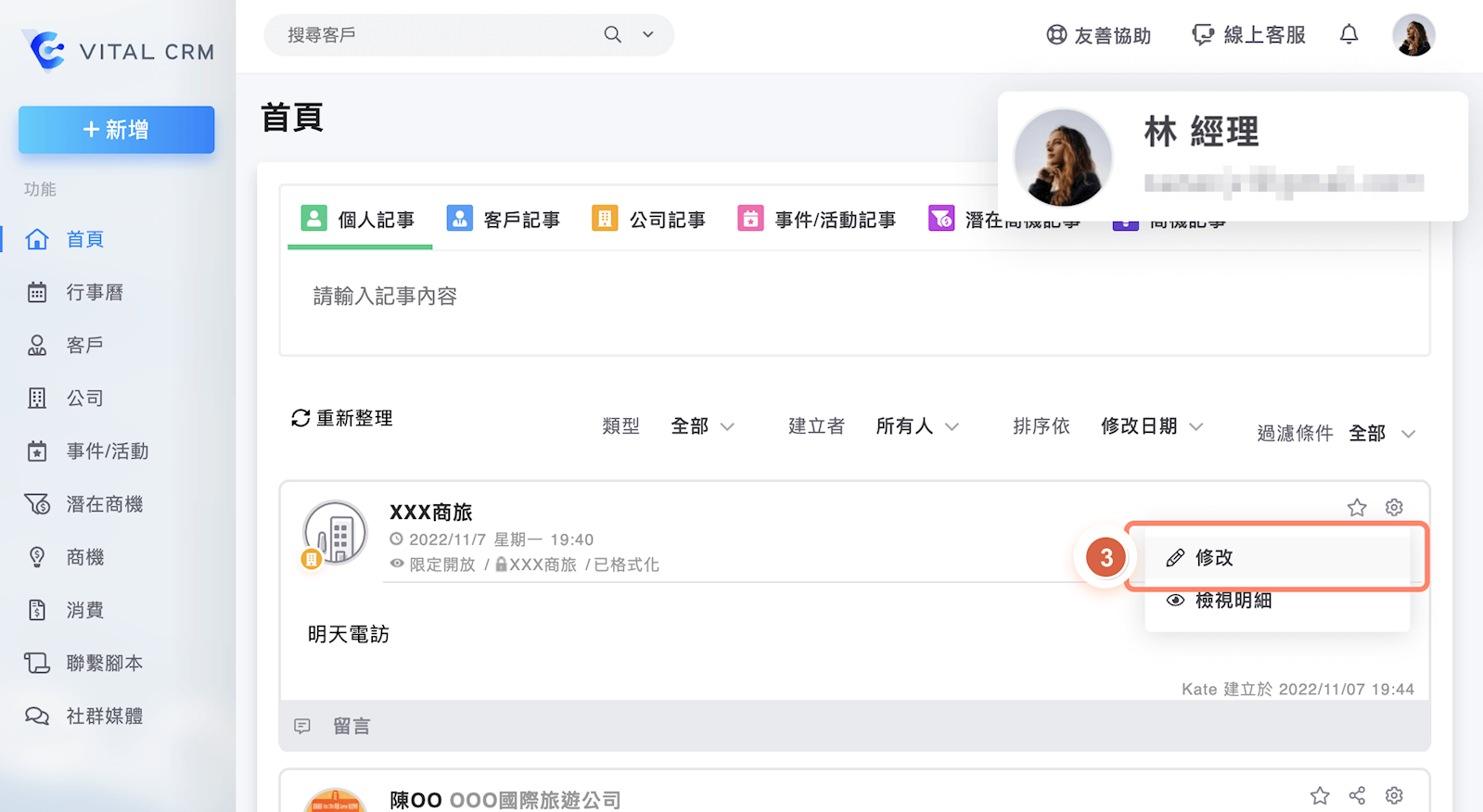
Task: Click the person icon beside 客戶
Action: point(37,345)
